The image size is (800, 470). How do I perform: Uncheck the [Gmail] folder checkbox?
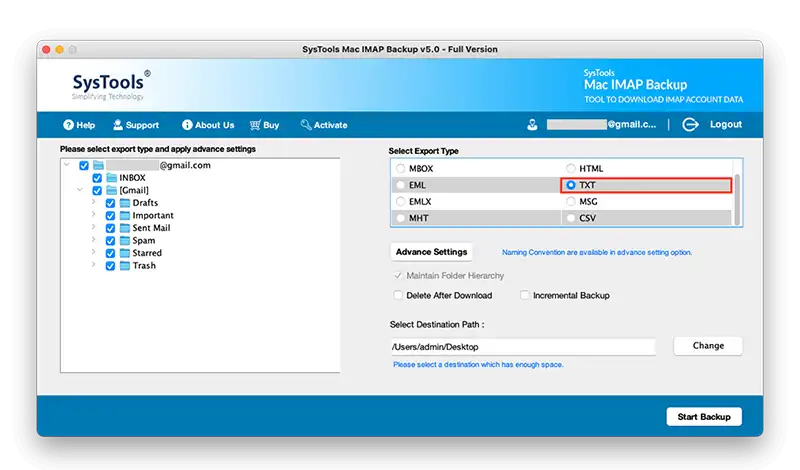[97, 190]
